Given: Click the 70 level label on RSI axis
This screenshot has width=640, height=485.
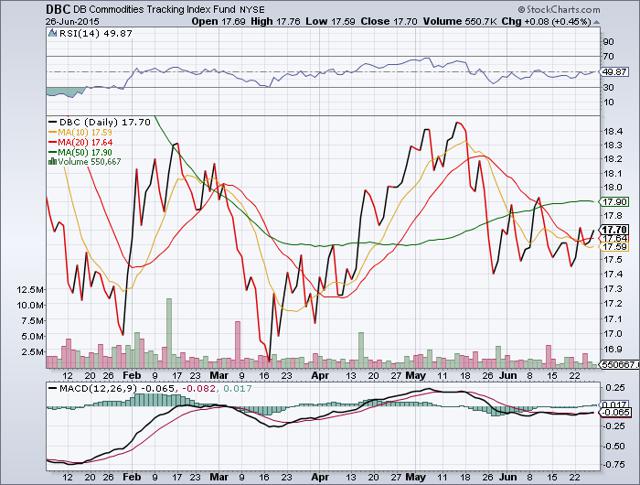Looking at the screenshot, I should tap(608, 56).
